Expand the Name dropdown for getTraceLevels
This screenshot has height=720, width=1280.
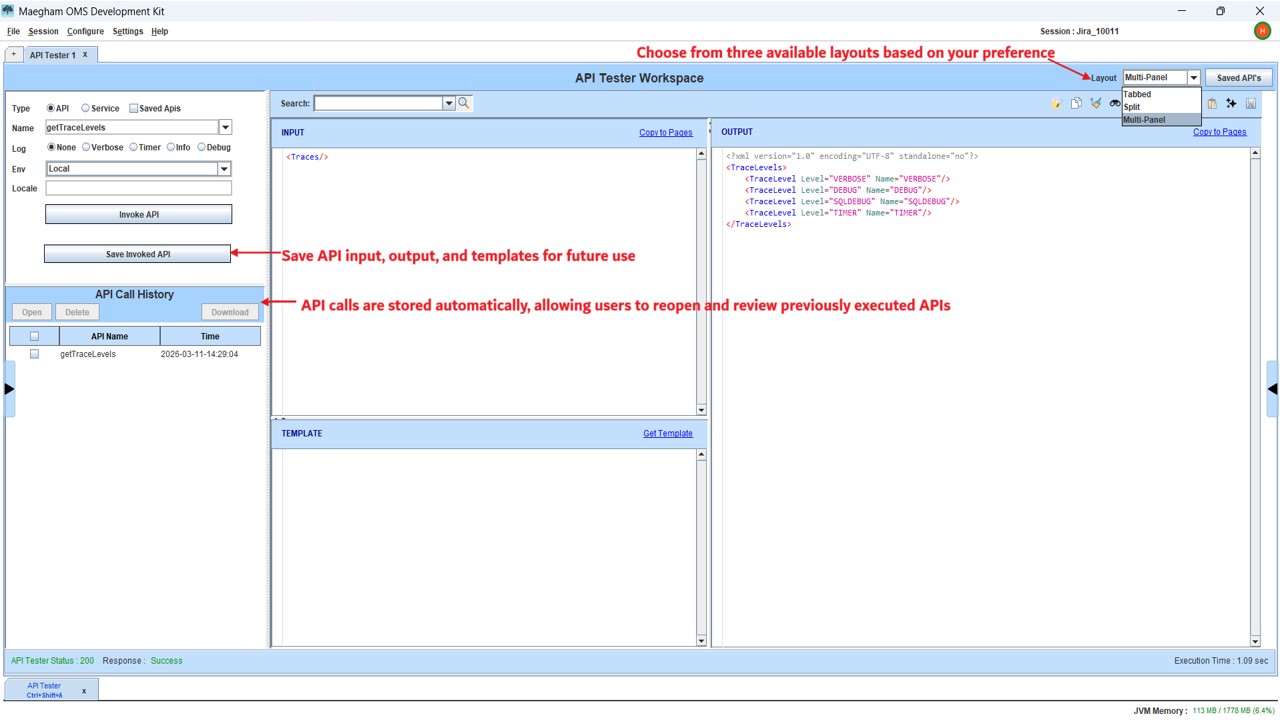coord(225,128)
